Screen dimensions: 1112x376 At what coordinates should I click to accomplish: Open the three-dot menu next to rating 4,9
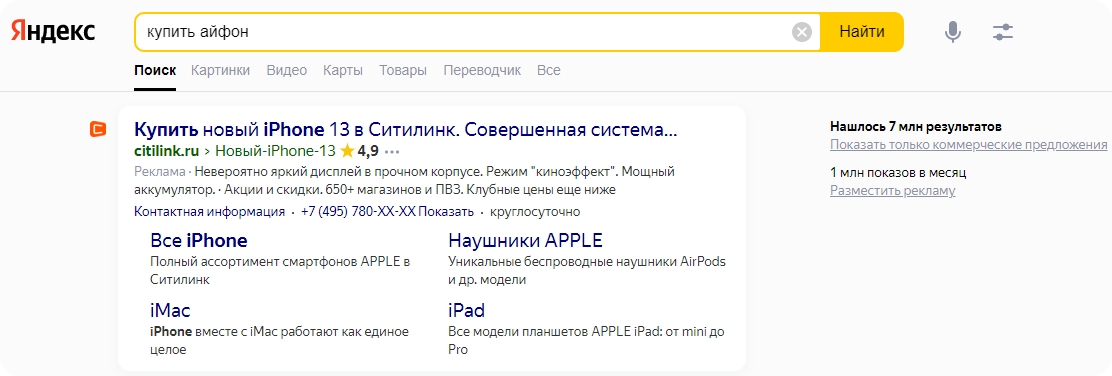[392, 151]
